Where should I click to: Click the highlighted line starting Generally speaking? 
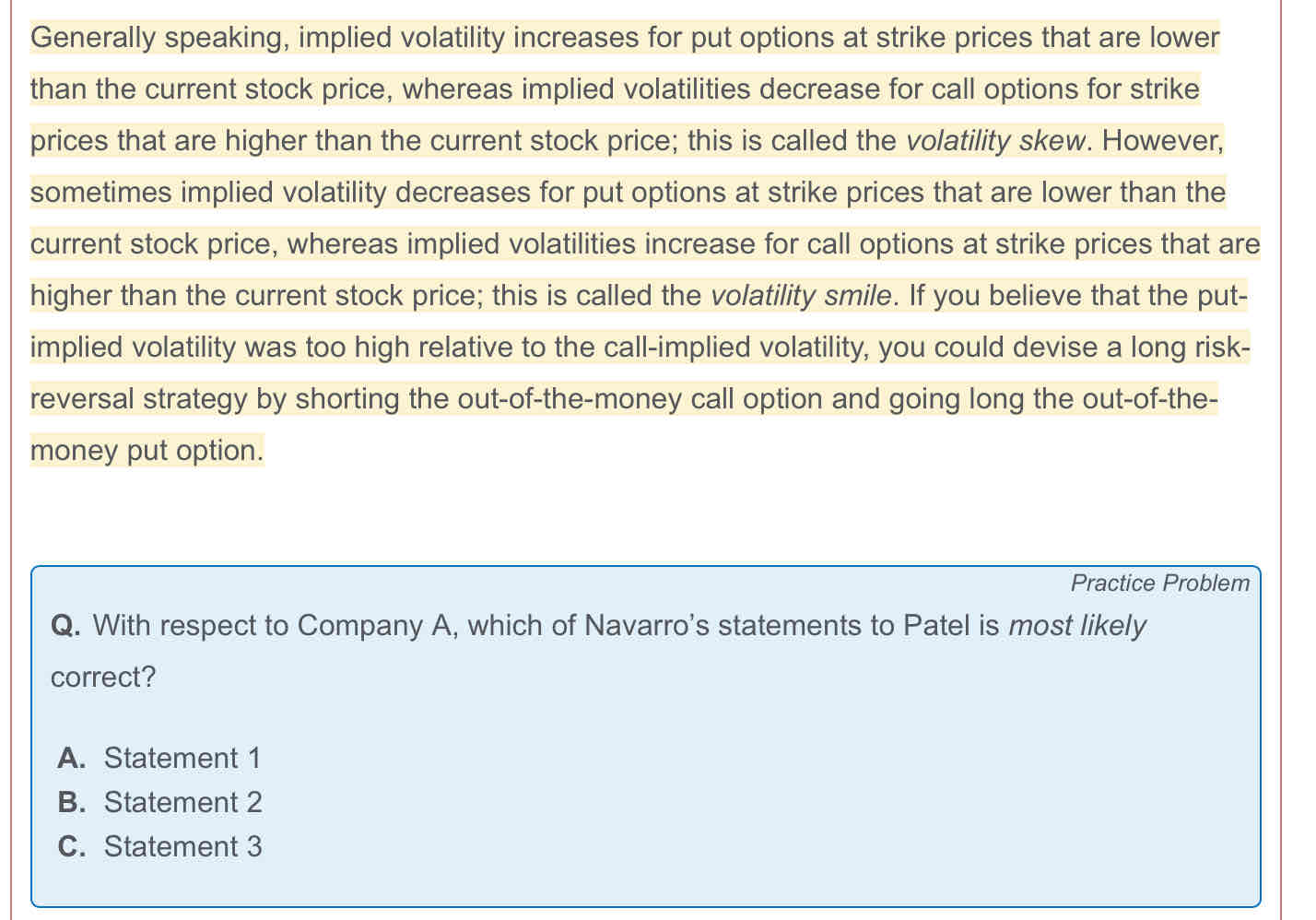(x=625, y=38)
